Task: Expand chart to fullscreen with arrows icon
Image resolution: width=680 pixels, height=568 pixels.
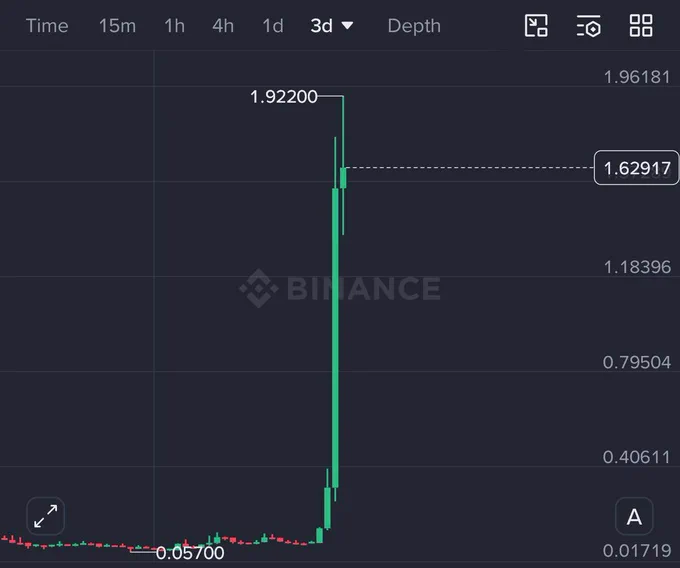Action: point(46,516)
